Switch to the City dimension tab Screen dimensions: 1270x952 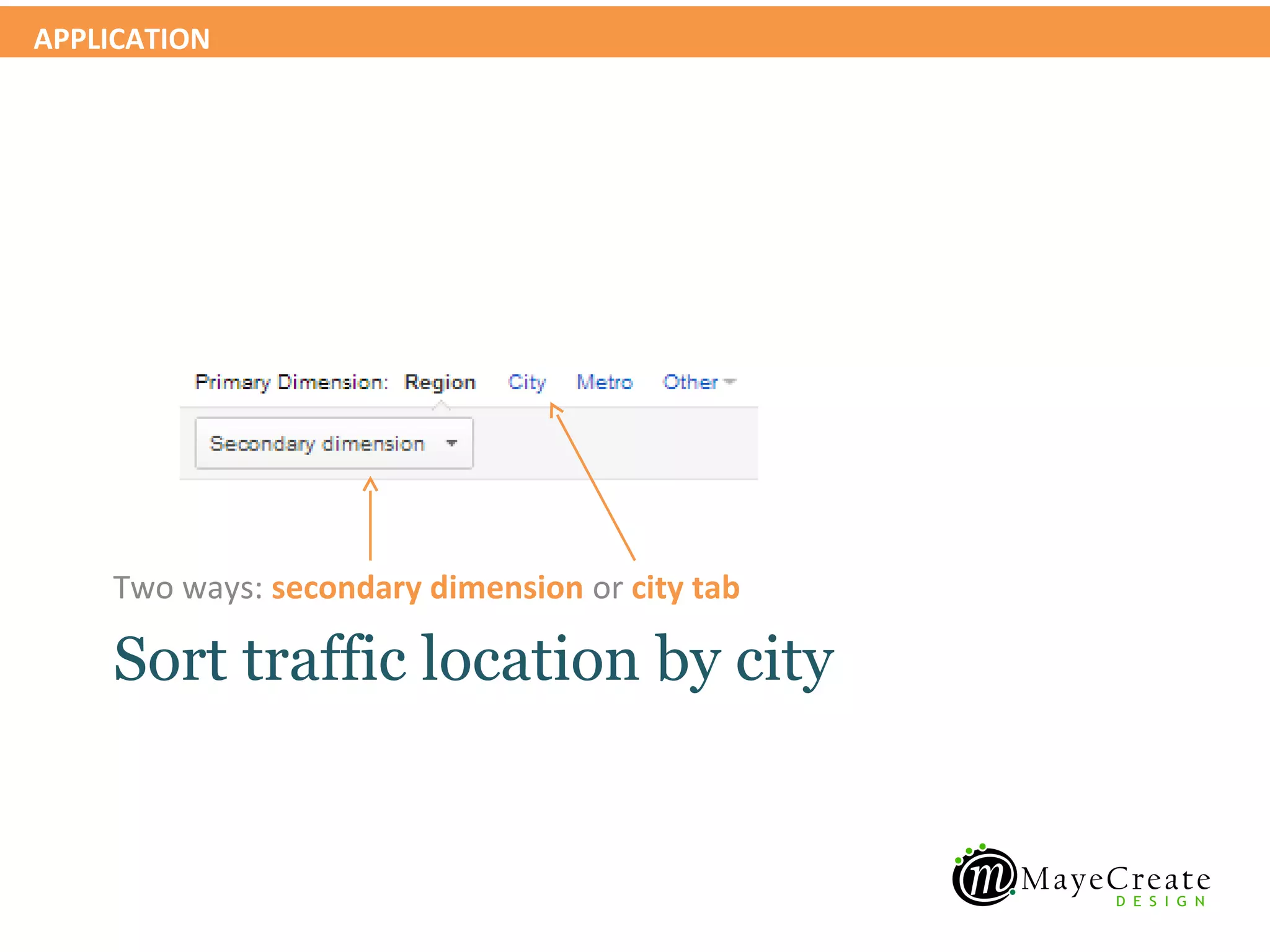point(527,382)
